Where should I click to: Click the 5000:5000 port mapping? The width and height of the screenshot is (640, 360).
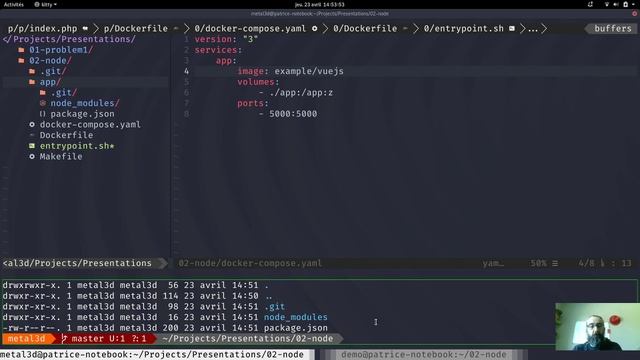(x=293, y=113)
